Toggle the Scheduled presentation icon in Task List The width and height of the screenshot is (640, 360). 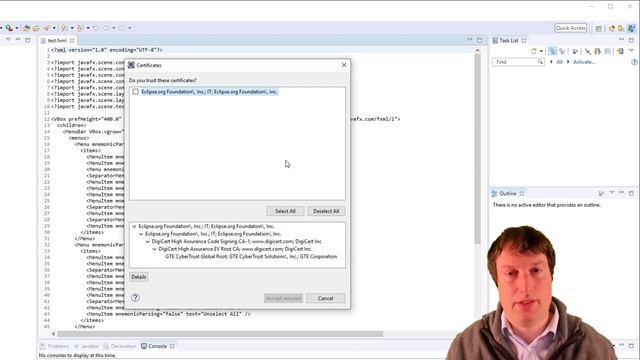(x=562, y=51)
